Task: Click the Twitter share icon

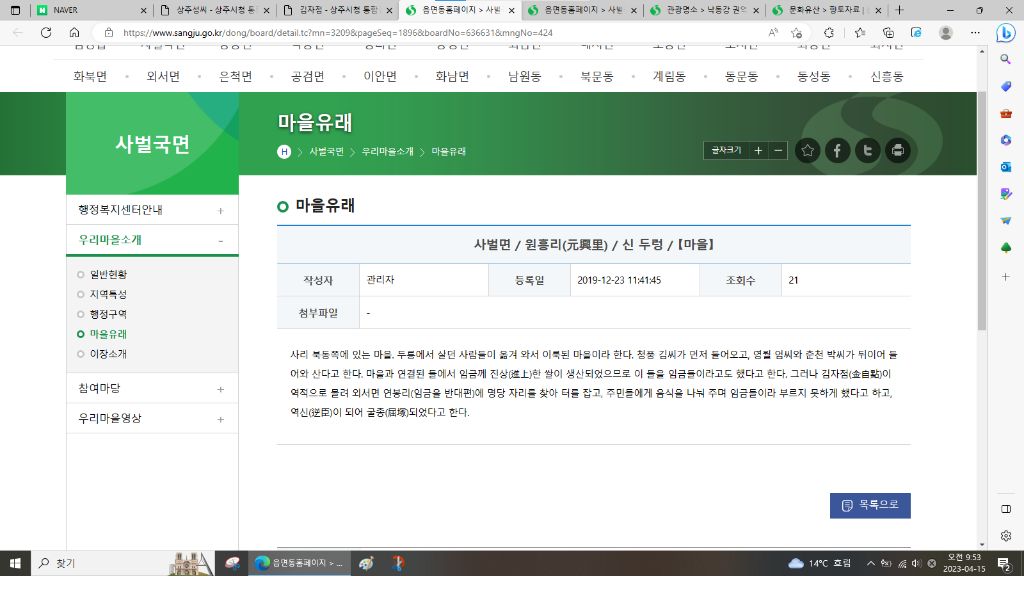Action: pyautogui.click(x=868, y=150)
